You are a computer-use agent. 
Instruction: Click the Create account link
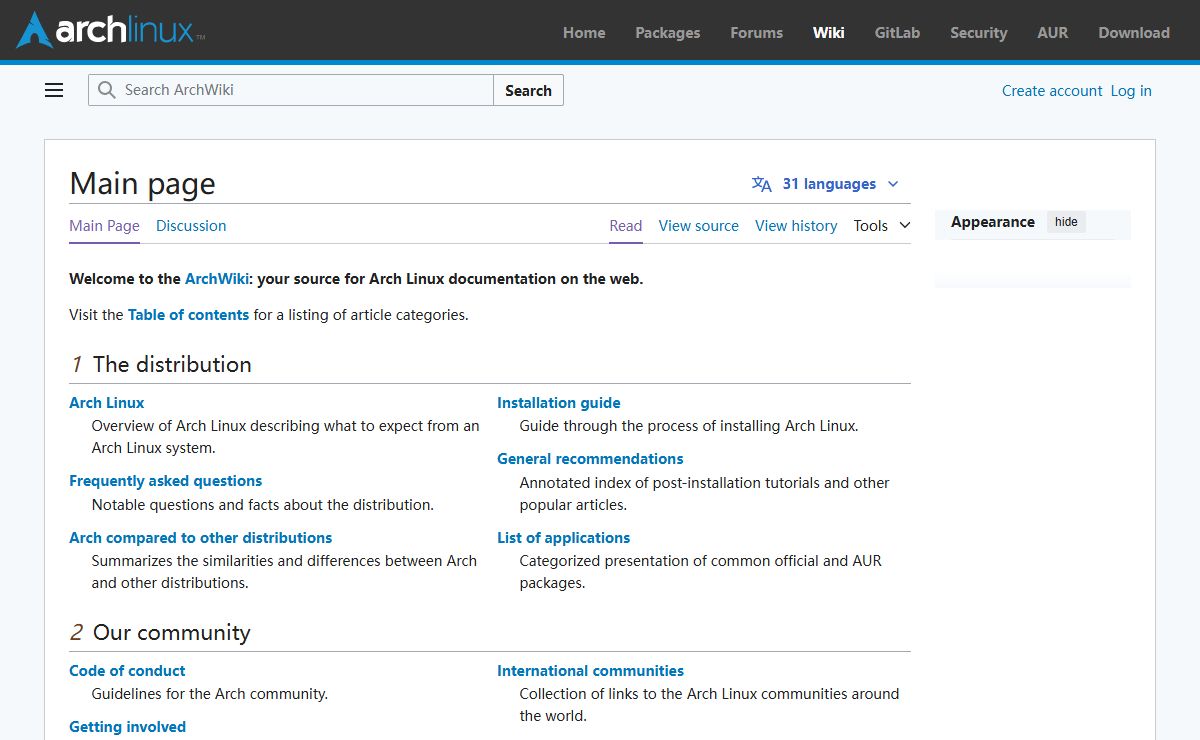pos(1052,90)
